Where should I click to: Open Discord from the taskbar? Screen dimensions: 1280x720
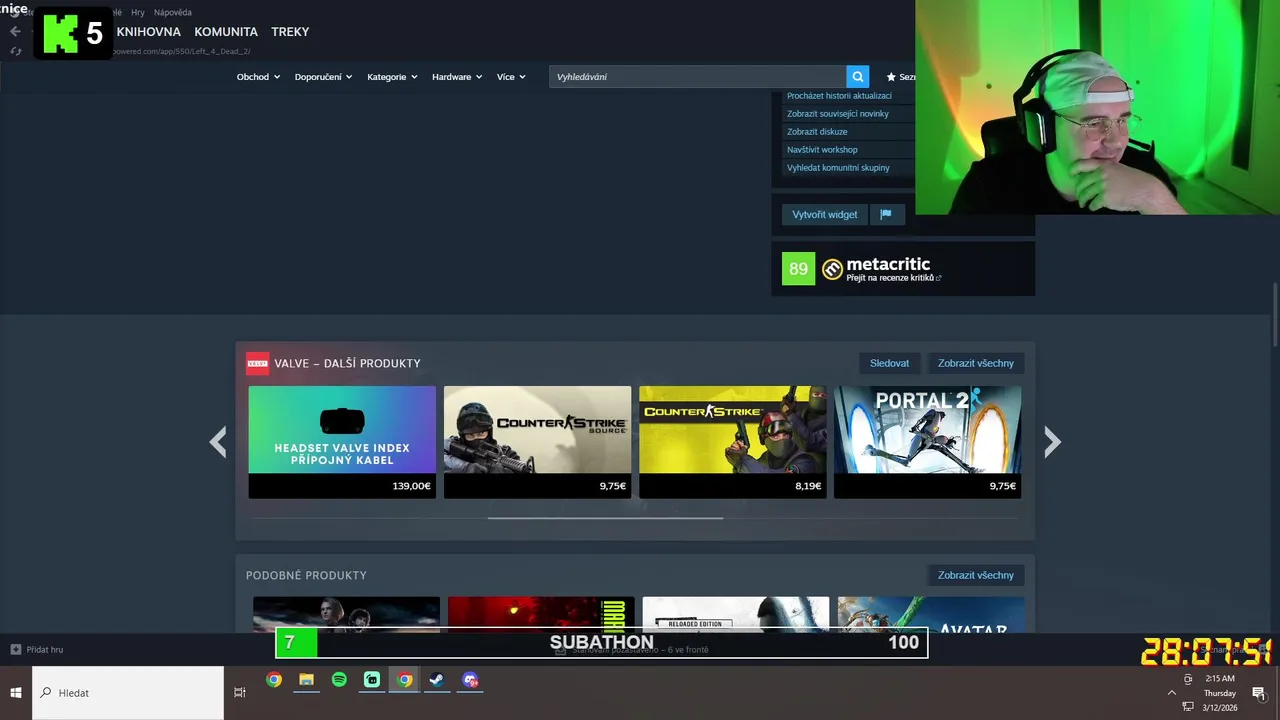(470, 680)
